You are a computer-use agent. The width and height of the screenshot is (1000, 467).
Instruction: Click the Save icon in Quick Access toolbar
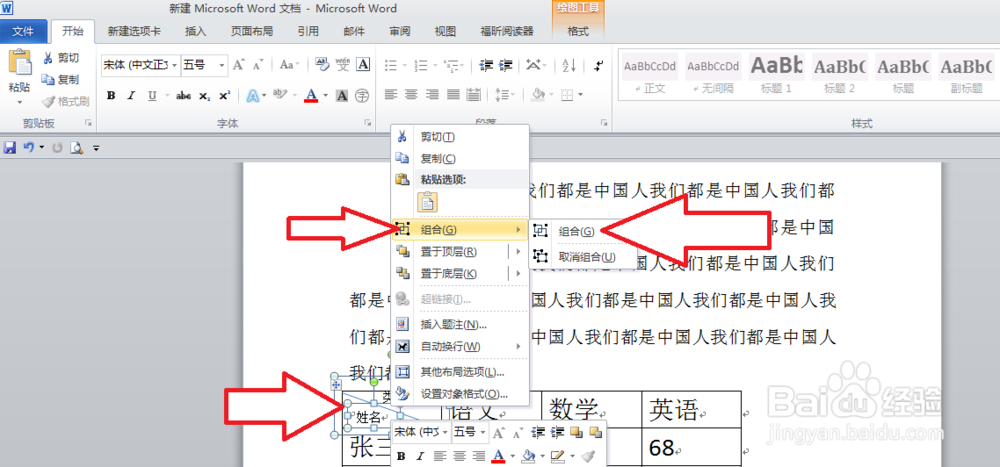pos(10,147)
